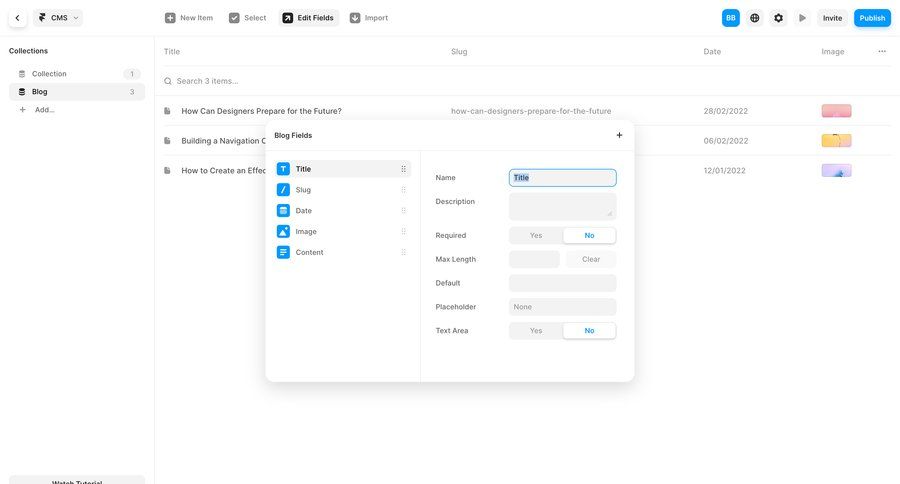Click the drag handle of Title field
The image size is (900, 484).
coord(404,169)
